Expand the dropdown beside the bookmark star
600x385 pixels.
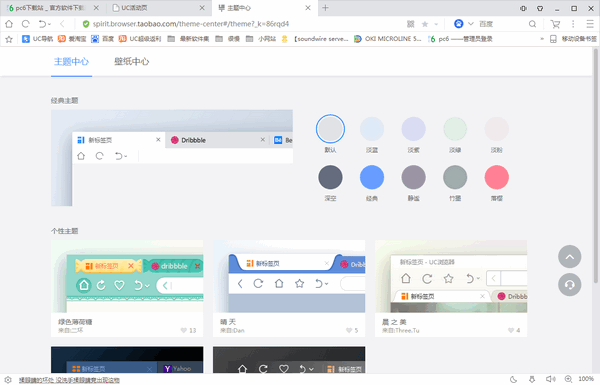436,24
